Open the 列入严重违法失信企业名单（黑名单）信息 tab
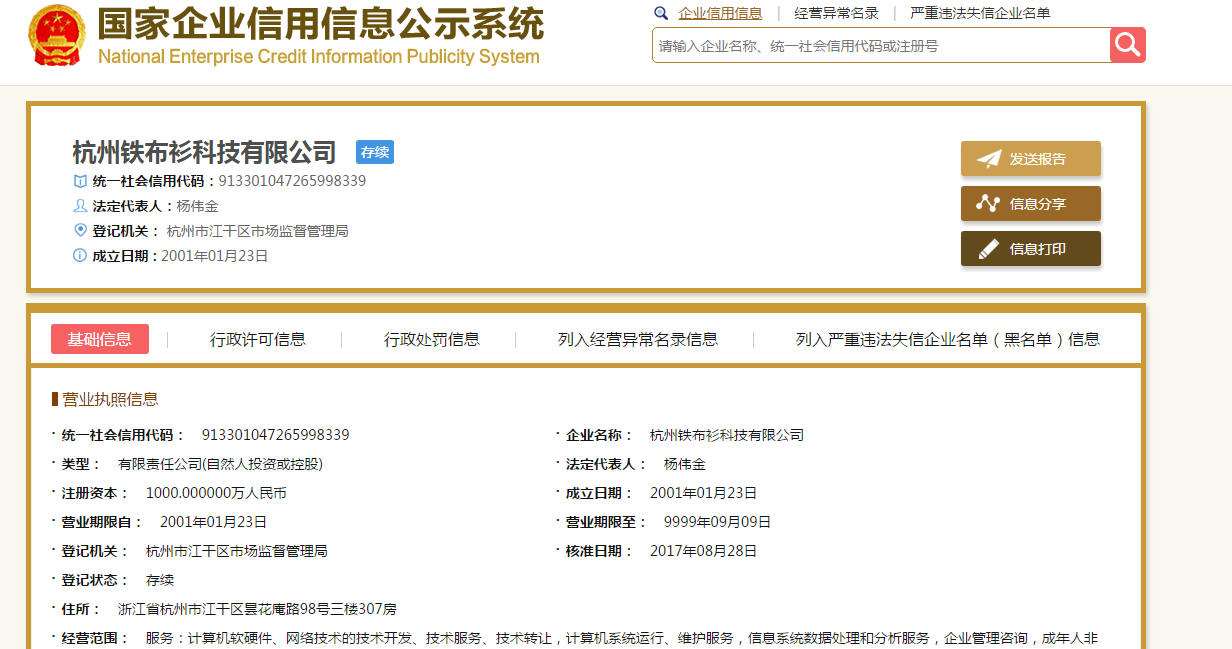1232x649 pixels. coord(948,339)
